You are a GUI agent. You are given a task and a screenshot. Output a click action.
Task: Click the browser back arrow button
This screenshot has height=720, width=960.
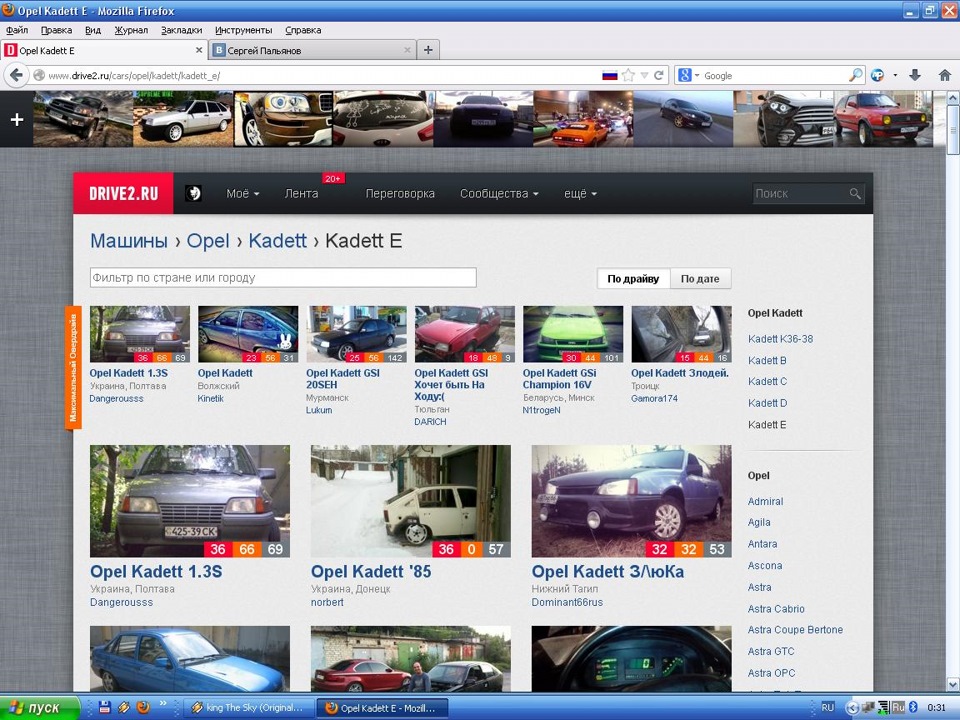pos(16,75)
